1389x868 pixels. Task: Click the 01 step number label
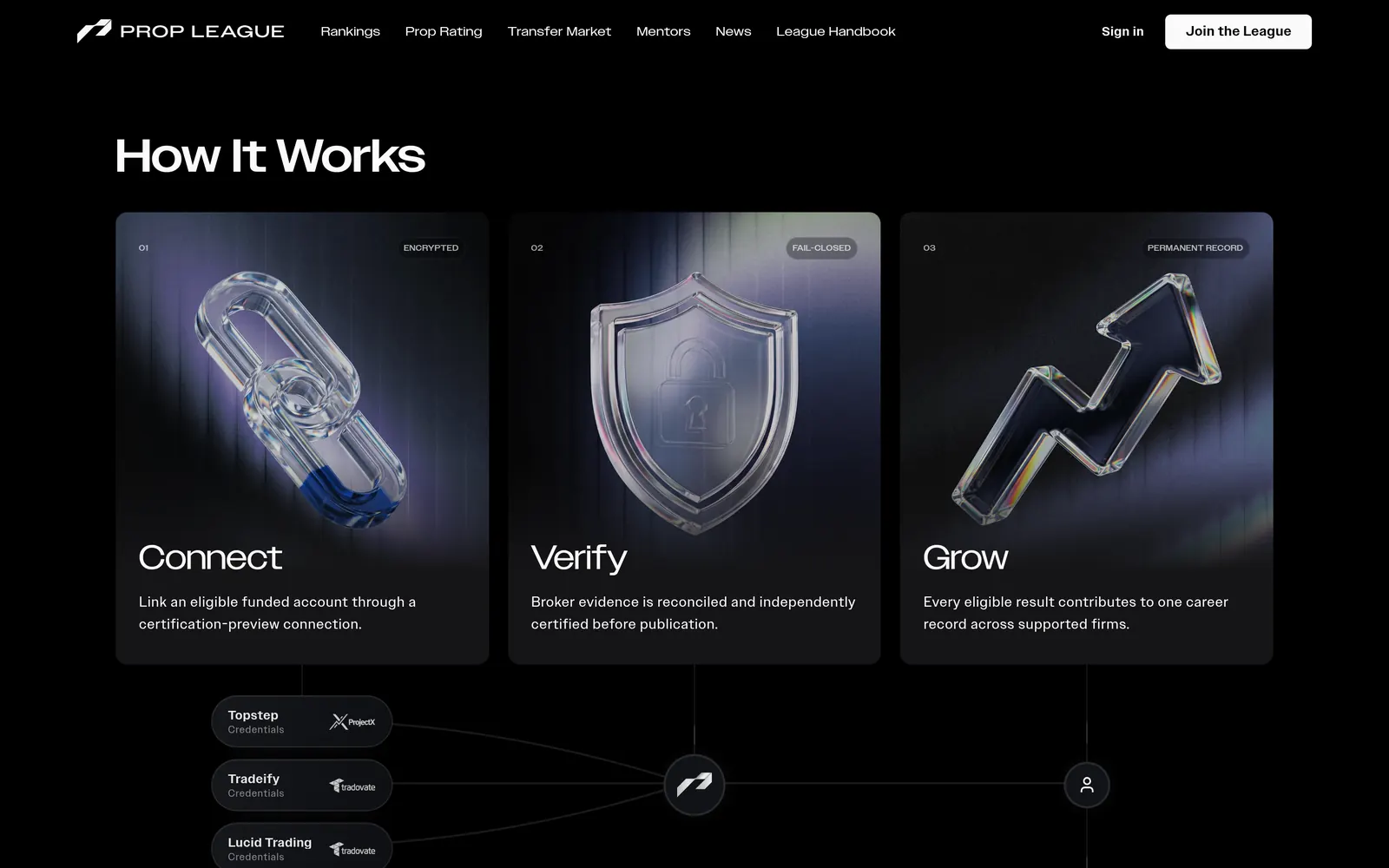[143, 248]
